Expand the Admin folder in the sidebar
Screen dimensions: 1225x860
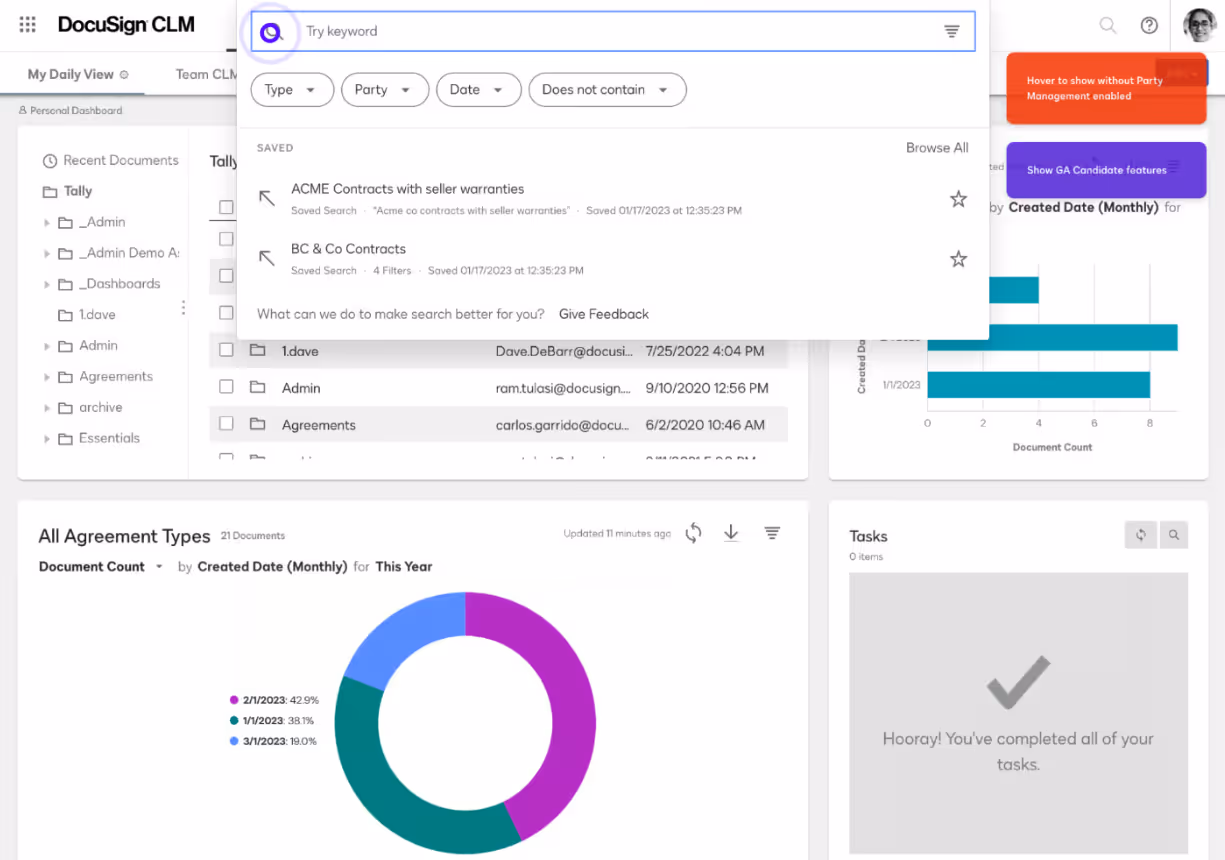(46, 345)
